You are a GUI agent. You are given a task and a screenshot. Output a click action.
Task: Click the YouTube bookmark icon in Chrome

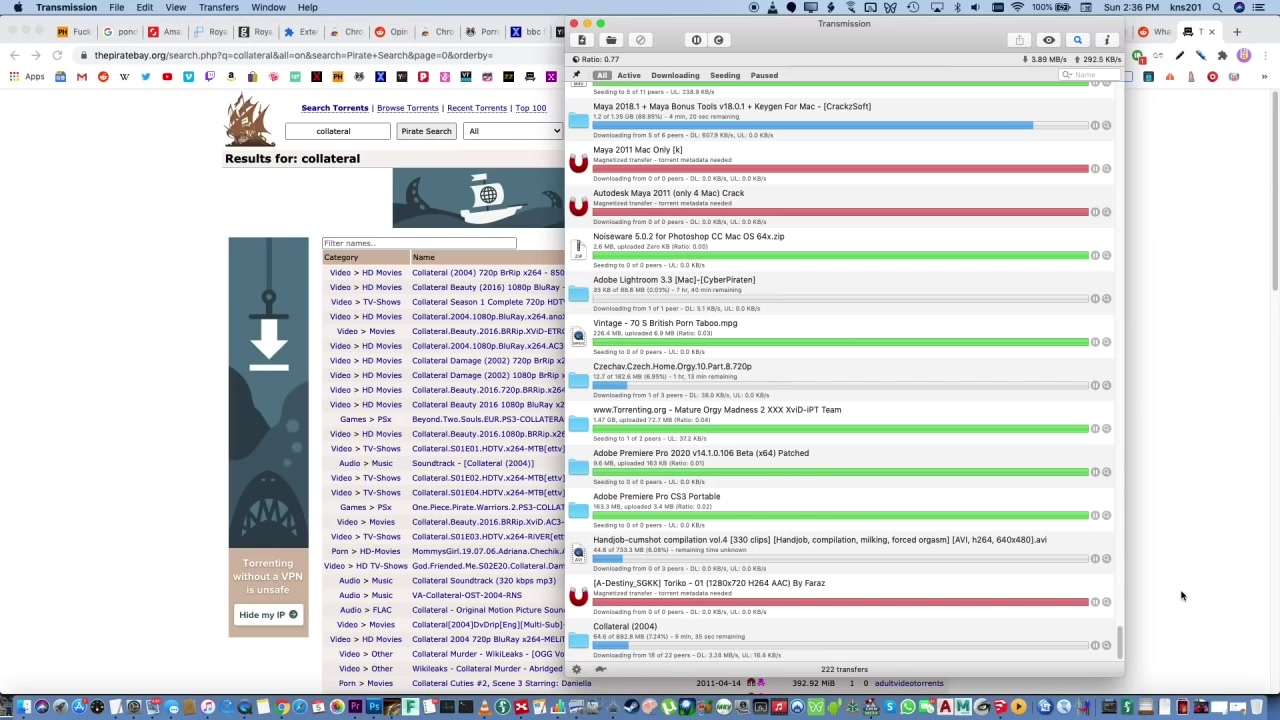click(167, 77)
